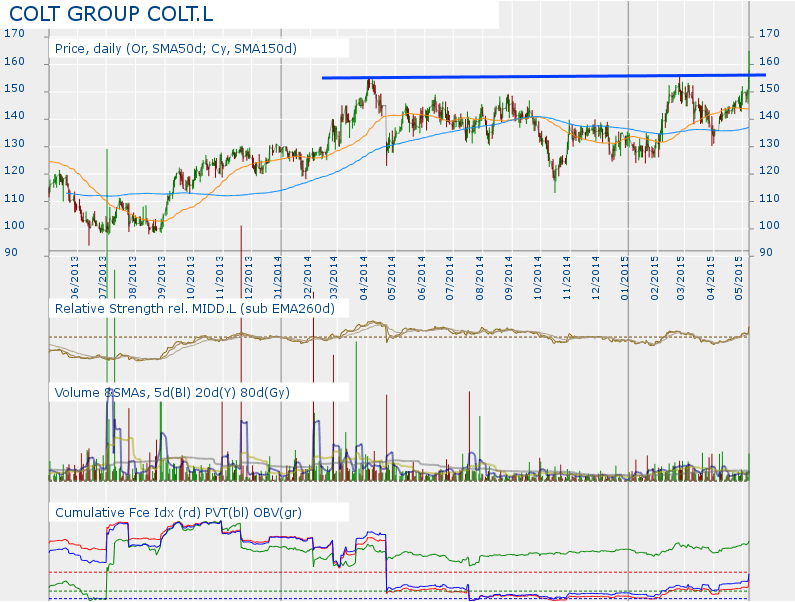Click the right price axis value 160
The width and height of the screenshot is (795, 602).
click(x=769, y=61)
